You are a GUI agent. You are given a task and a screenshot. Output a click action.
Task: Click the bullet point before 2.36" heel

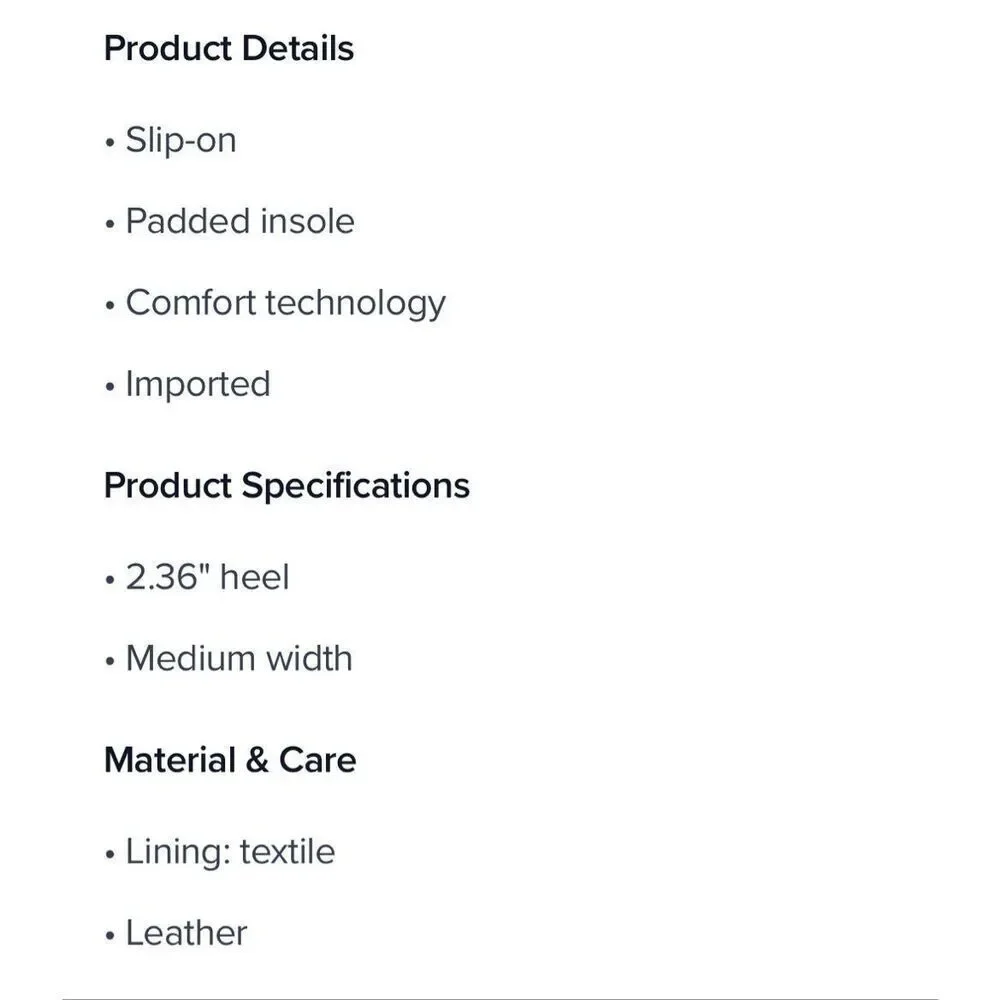(110, 580)
